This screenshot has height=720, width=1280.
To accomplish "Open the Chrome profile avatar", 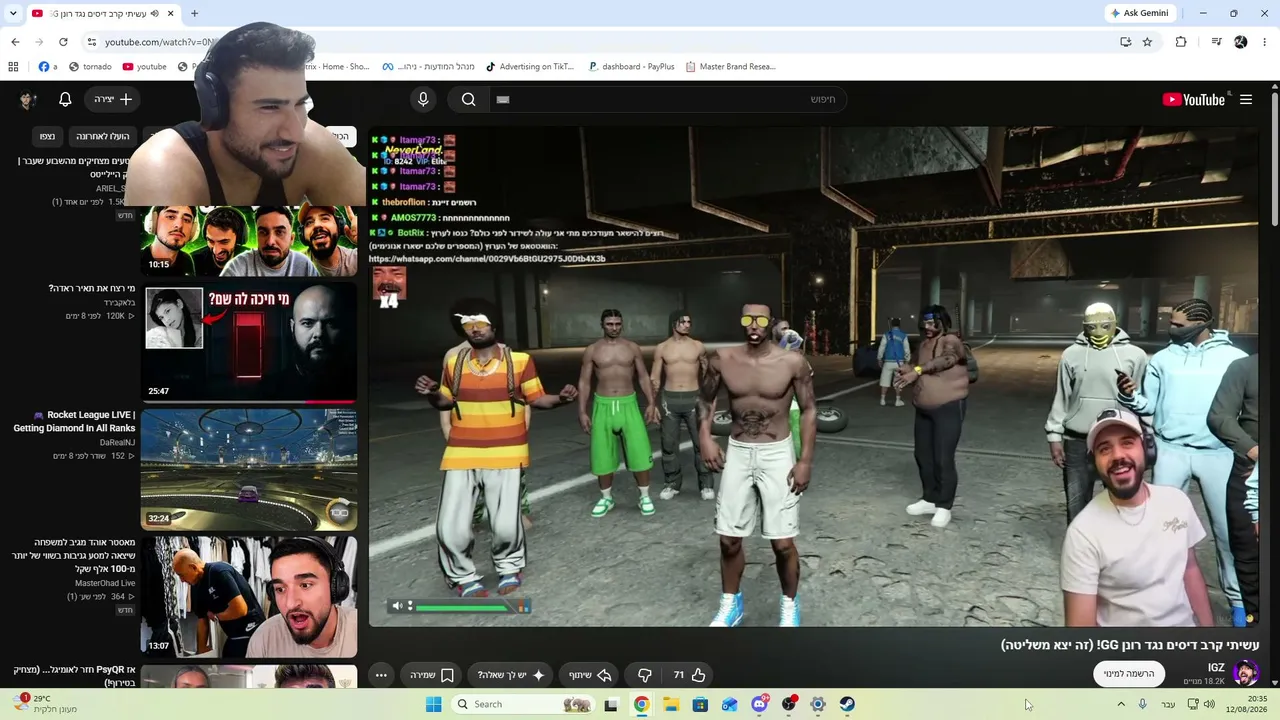I will pos(1241,42).
